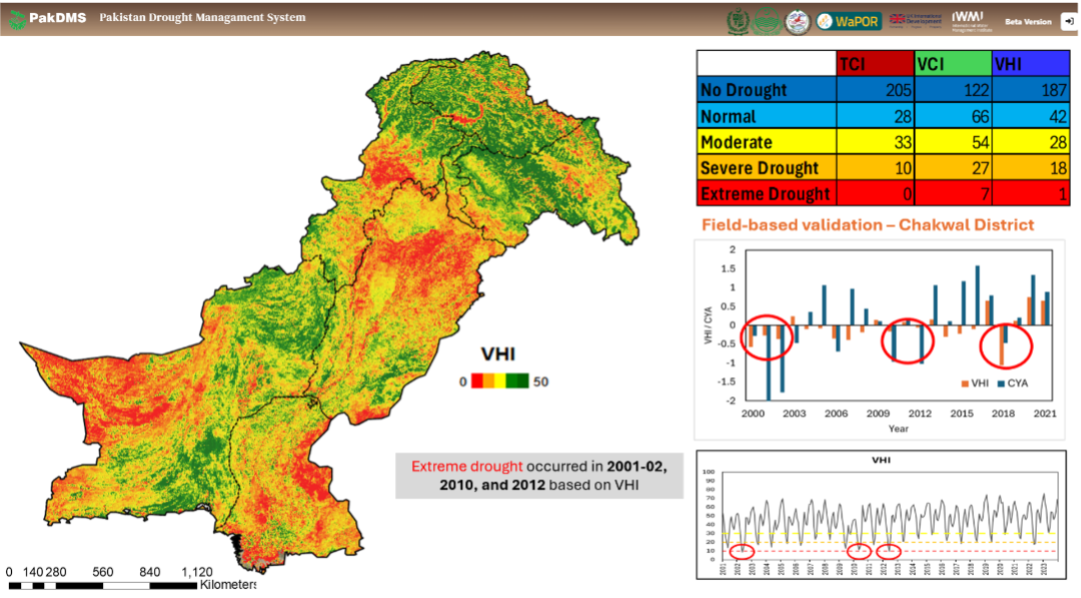Open the sign-in arrow icon
1081x598 pixels.
point(1068,20)
